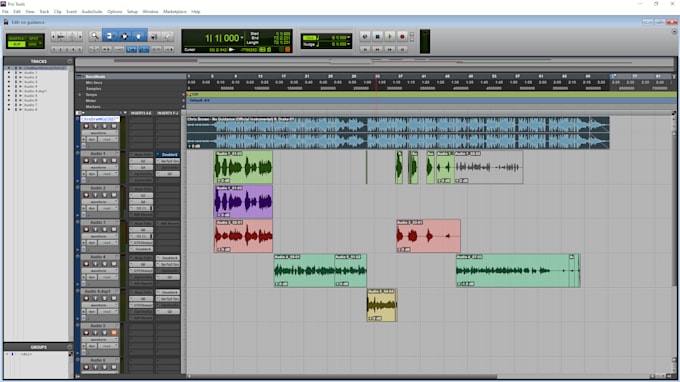
Task: Mute the Audio 1 track
Action: (x=114, y=161)
